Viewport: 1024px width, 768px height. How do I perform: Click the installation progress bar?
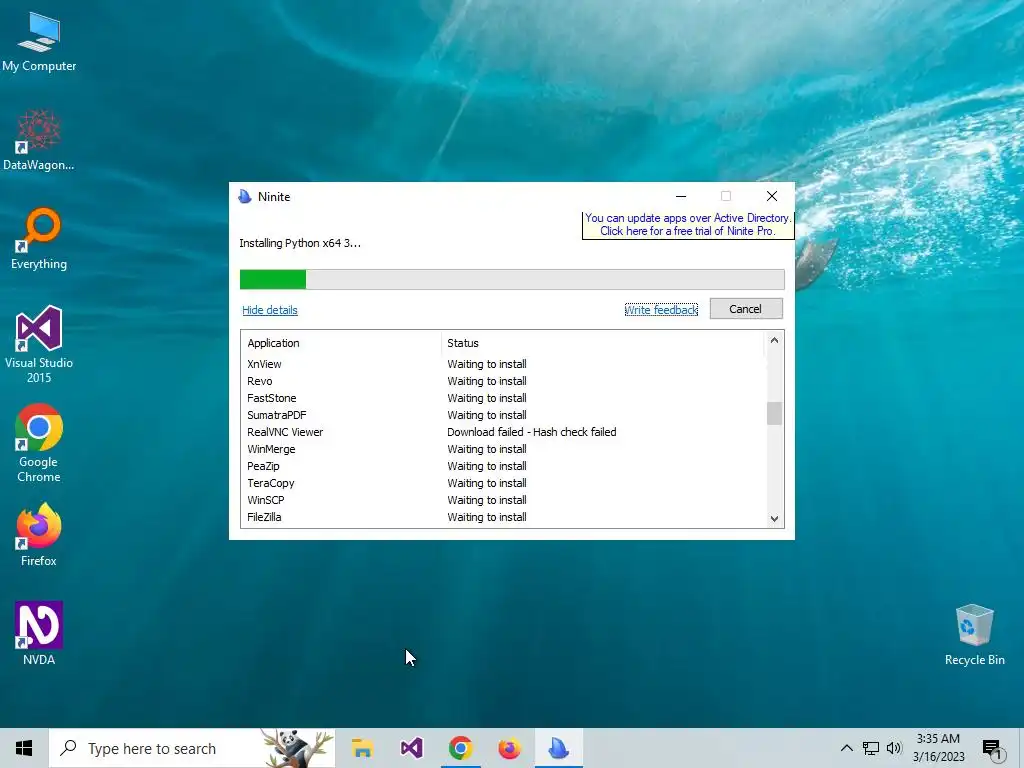pos(512,280)
